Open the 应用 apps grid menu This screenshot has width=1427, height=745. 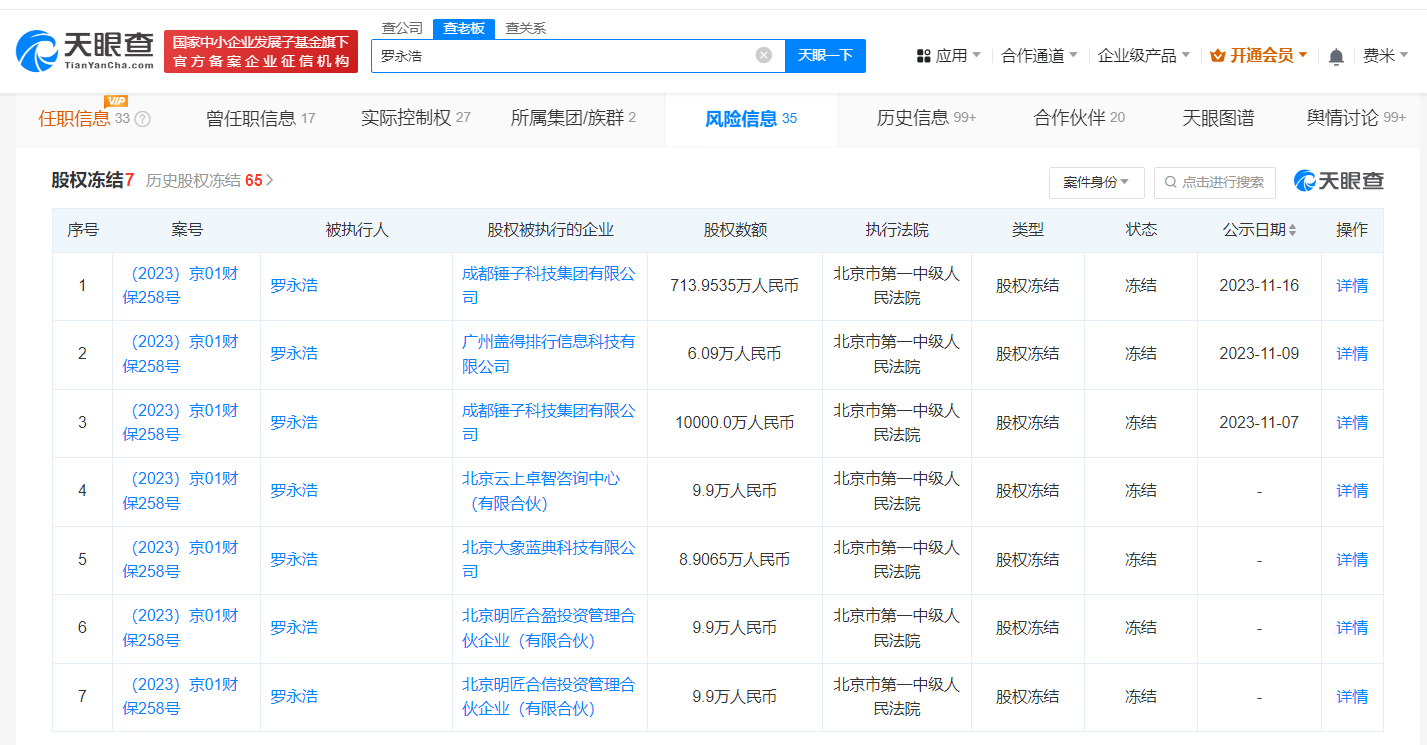pos(948,56)
